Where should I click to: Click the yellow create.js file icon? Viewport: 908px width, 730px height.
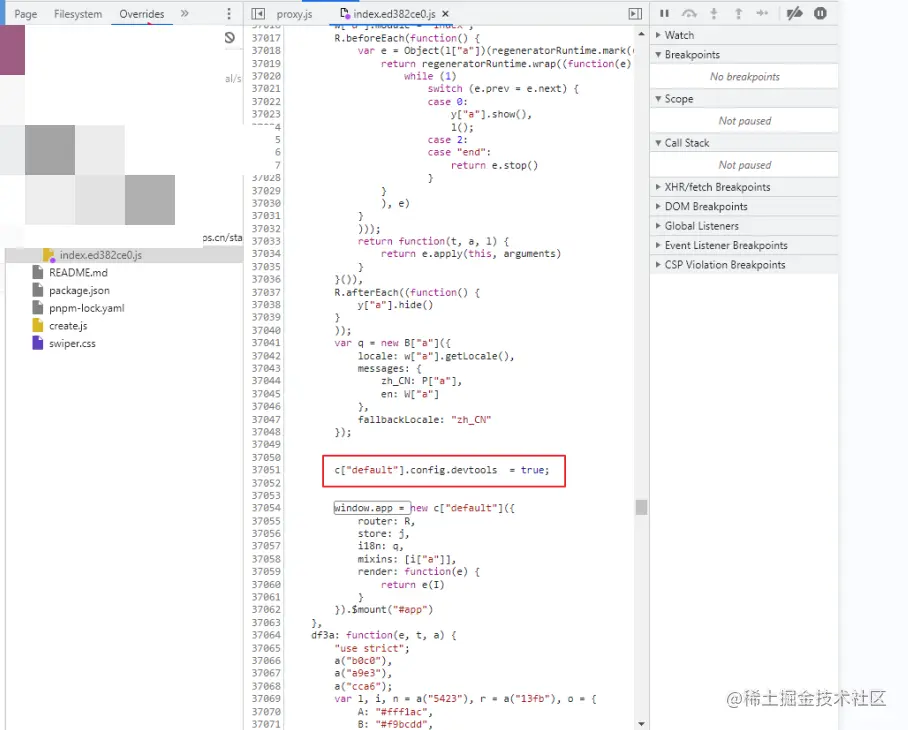[38, 325]
